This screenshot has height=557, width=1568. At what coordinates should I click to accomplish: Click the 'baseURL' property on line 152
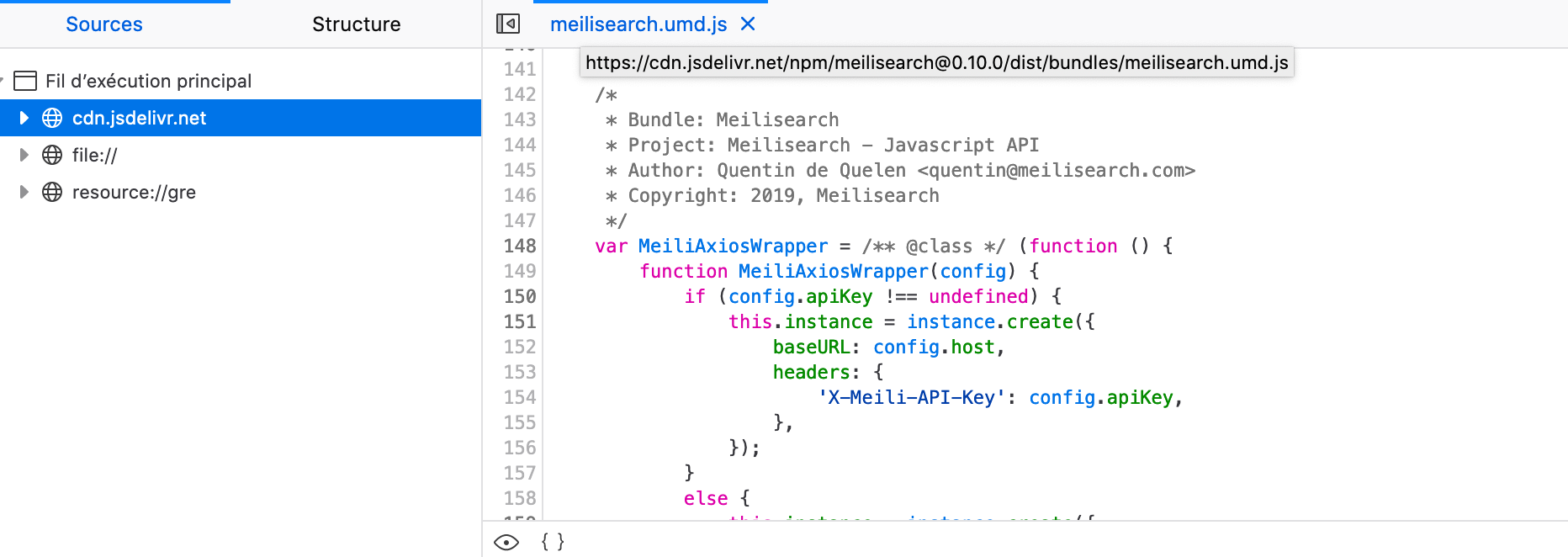(811, 347)
